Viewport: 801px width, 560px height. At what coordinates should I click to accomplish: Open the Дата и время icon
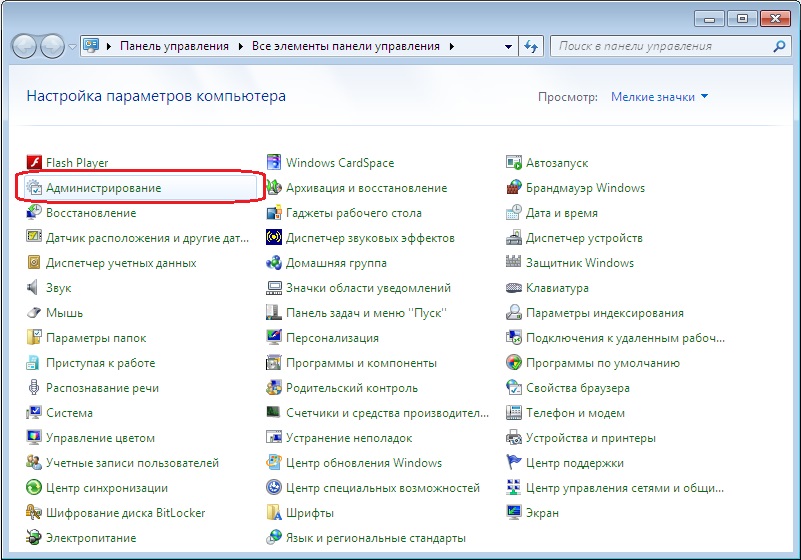[514, 213]
